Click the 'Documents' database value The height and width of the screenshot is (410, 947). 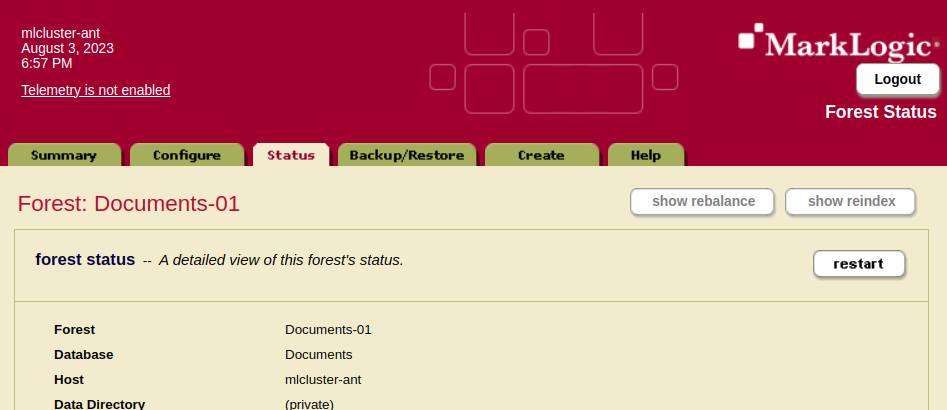click(318, 354)
